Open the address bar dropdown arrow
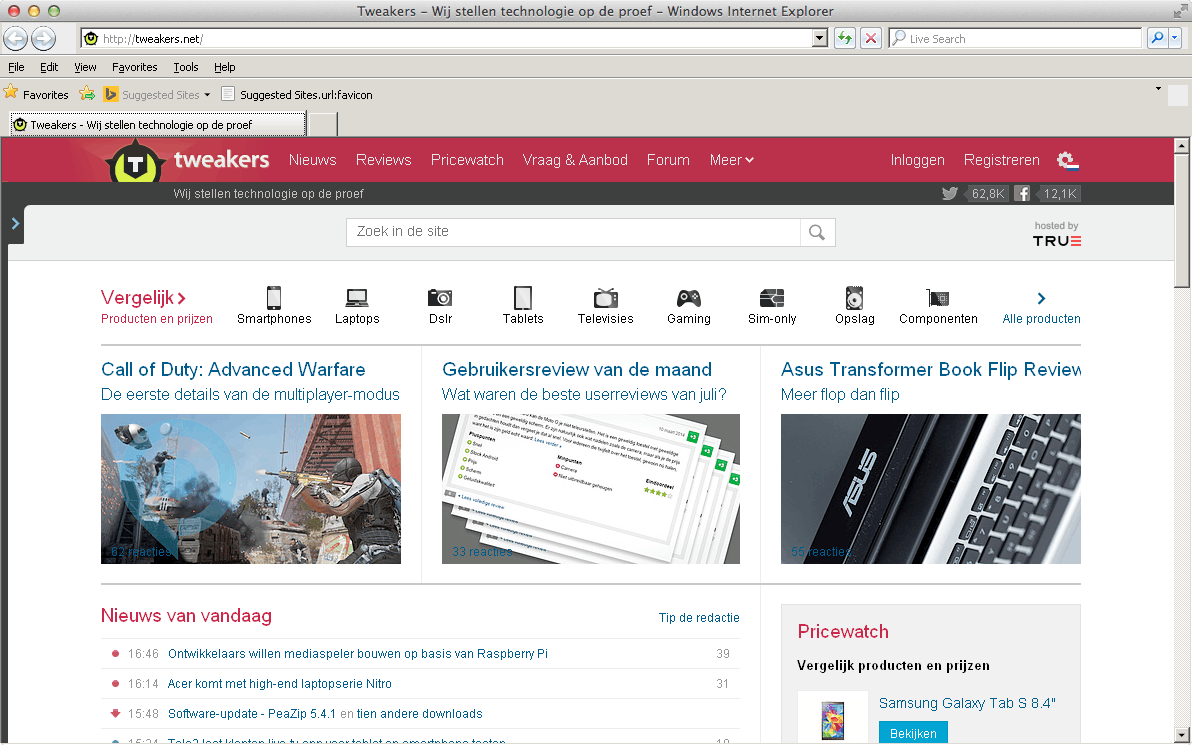 [x=820, y=38]
